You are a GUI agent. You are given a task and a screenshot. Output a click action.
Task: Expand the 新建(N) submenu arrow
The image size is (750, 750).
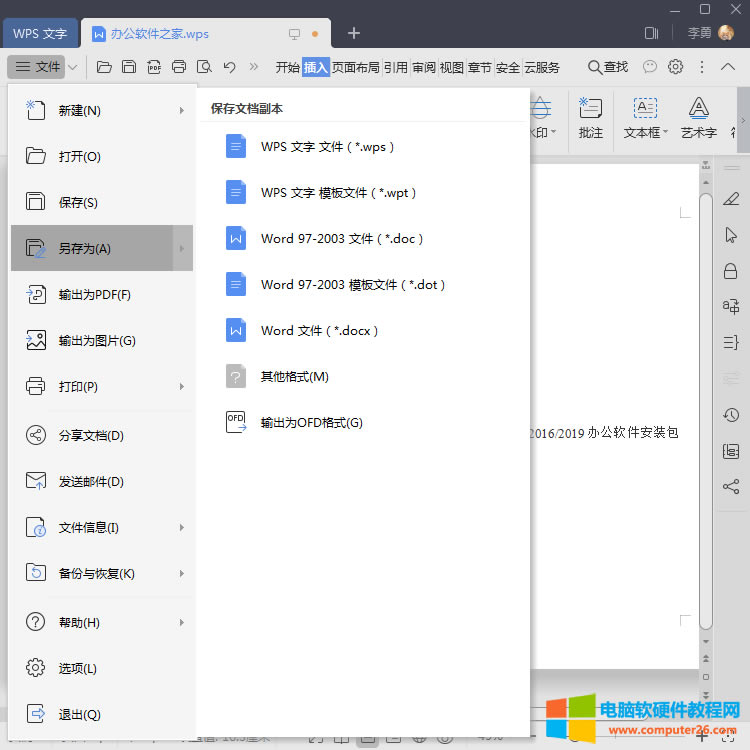182,111
